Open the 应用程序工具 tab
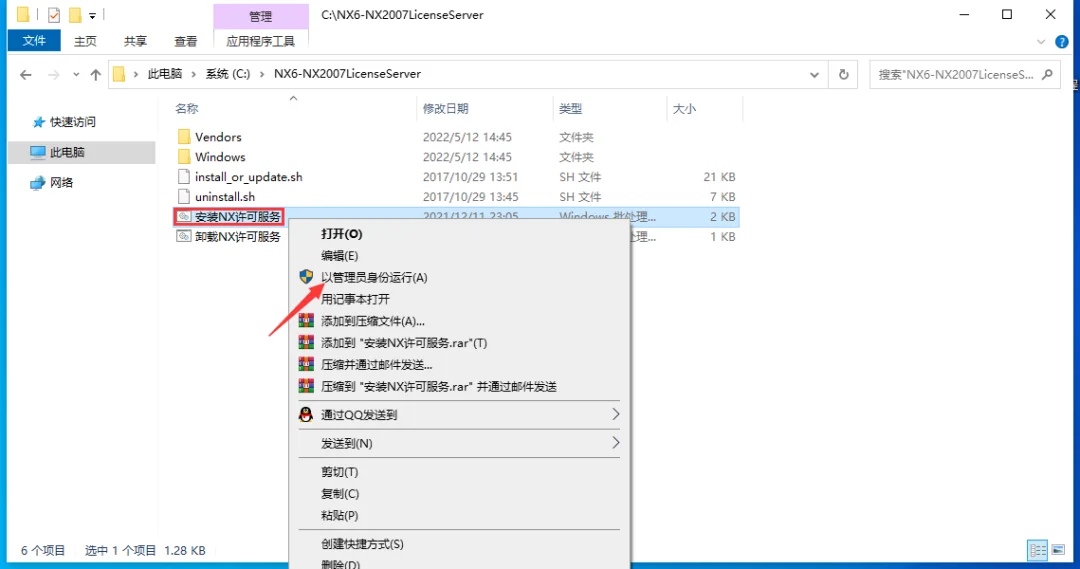The image size is (1080, 569). click(260, 41)
